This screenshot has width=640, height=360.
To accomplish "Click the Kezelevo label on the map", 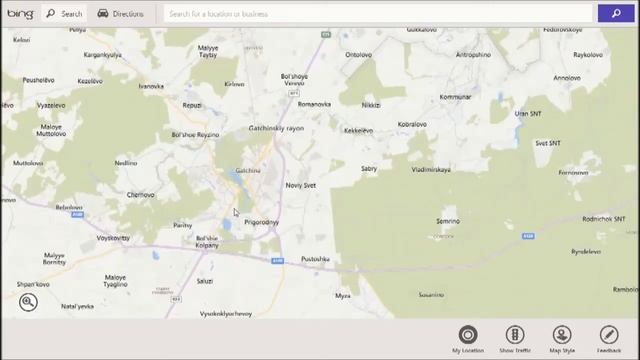I will click(x=90, y=81).
